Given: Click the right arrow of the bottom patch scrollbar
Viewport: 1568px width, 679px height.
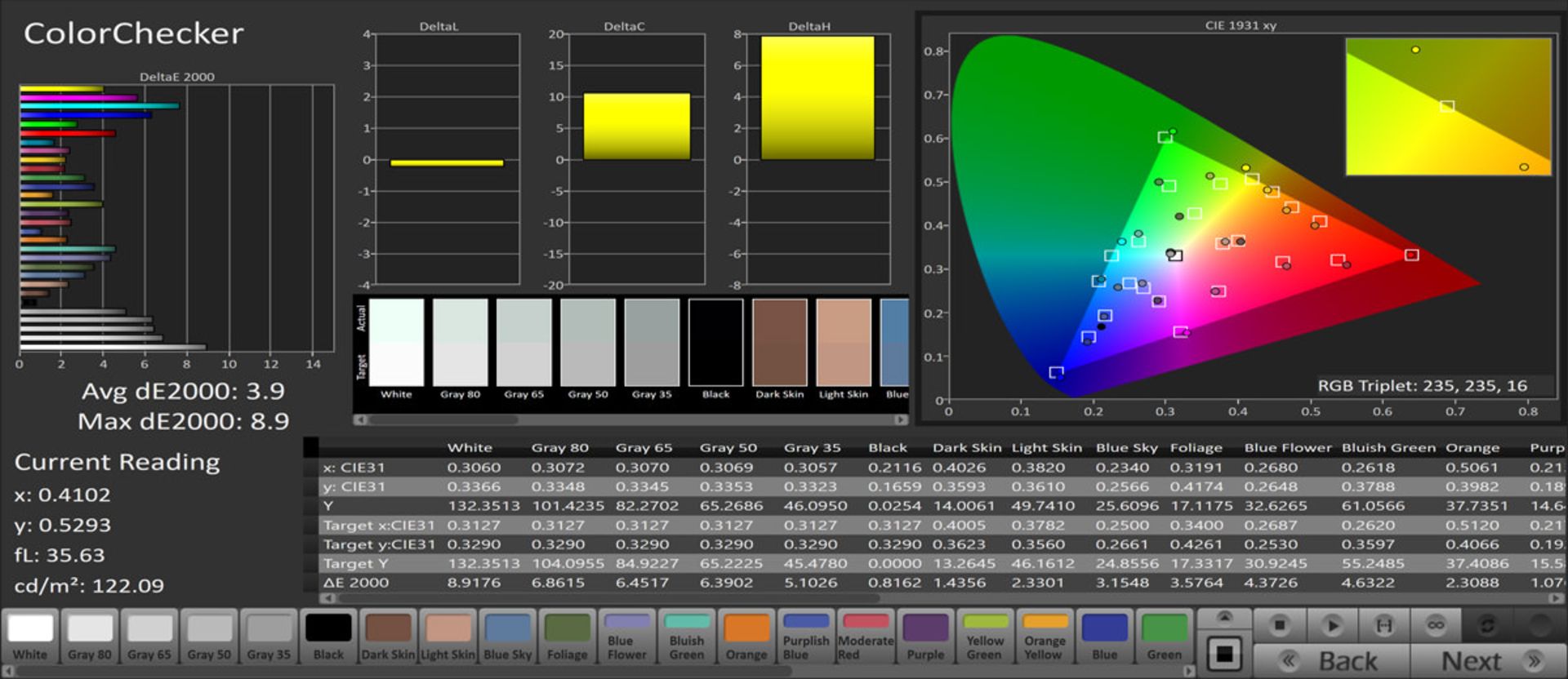Looking at the screenshot, I should pyautogui.click(x=1189, y=672).
